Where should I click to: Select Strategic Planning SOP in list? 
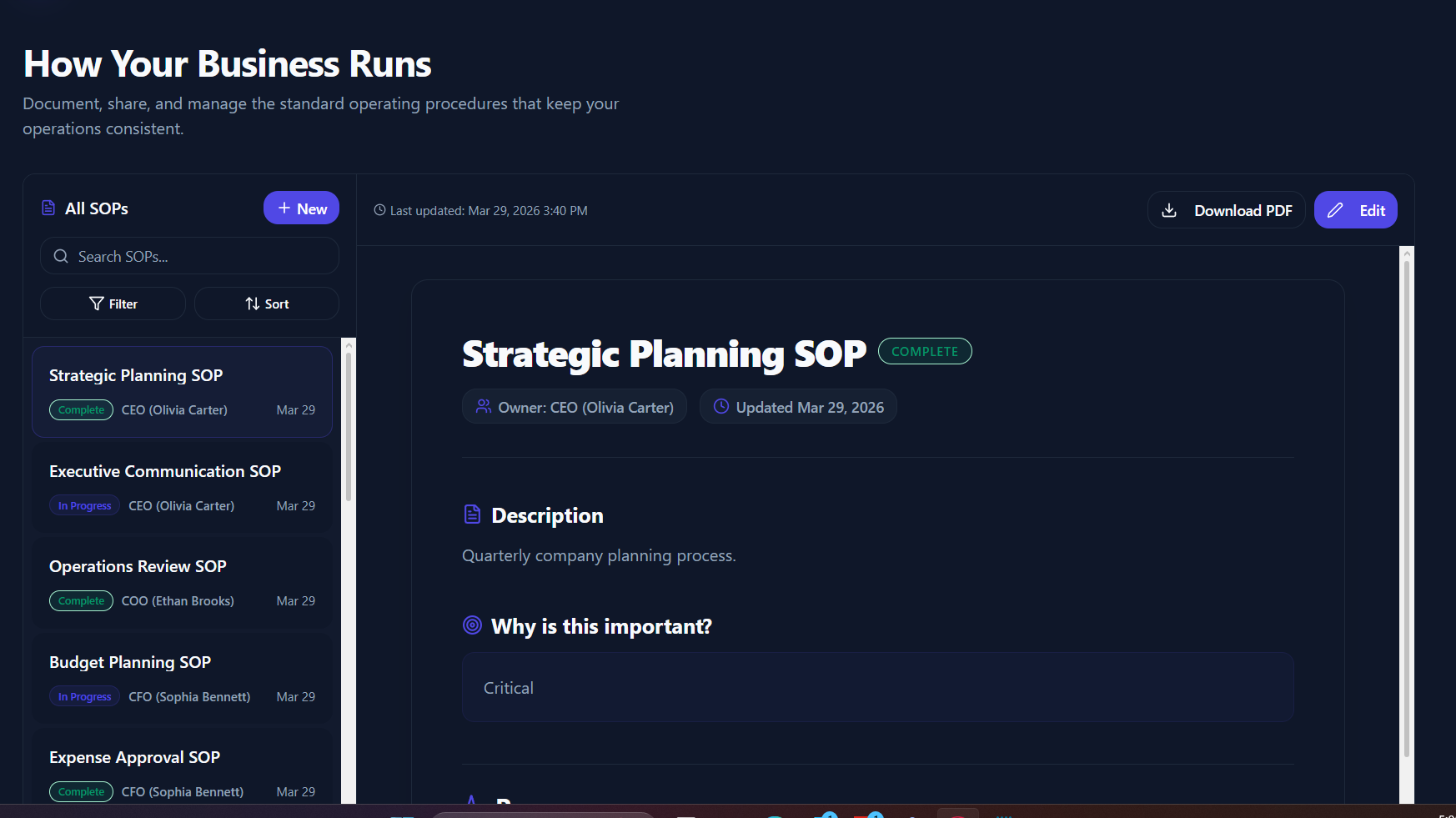(x=182, y=392)
